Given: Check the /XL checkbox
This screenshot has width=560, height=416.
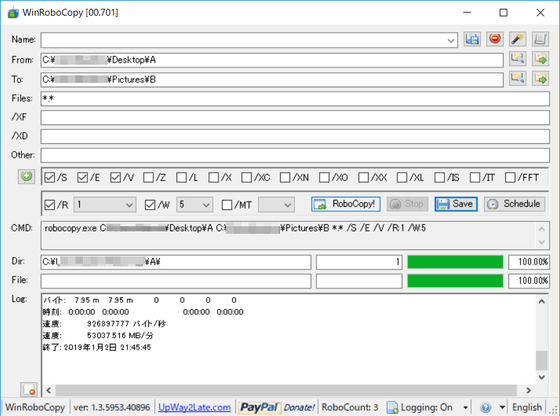Looking at the screenshot, I should pos(402,177).
